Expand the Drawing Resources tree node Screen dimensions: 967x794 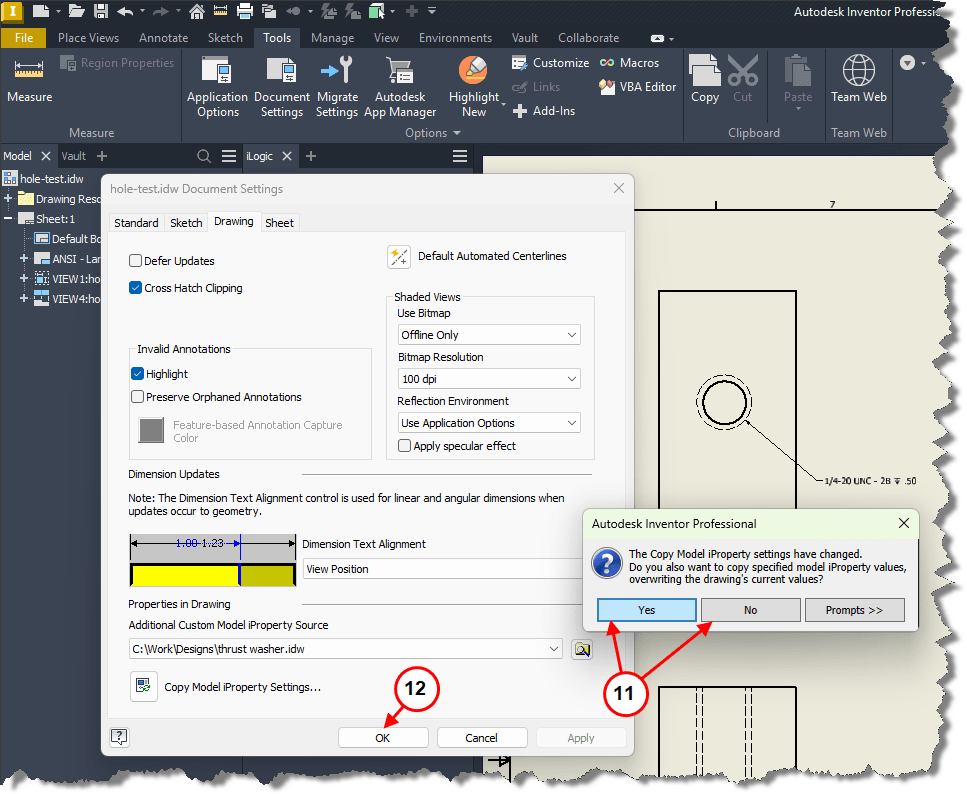tap(9, 199)
